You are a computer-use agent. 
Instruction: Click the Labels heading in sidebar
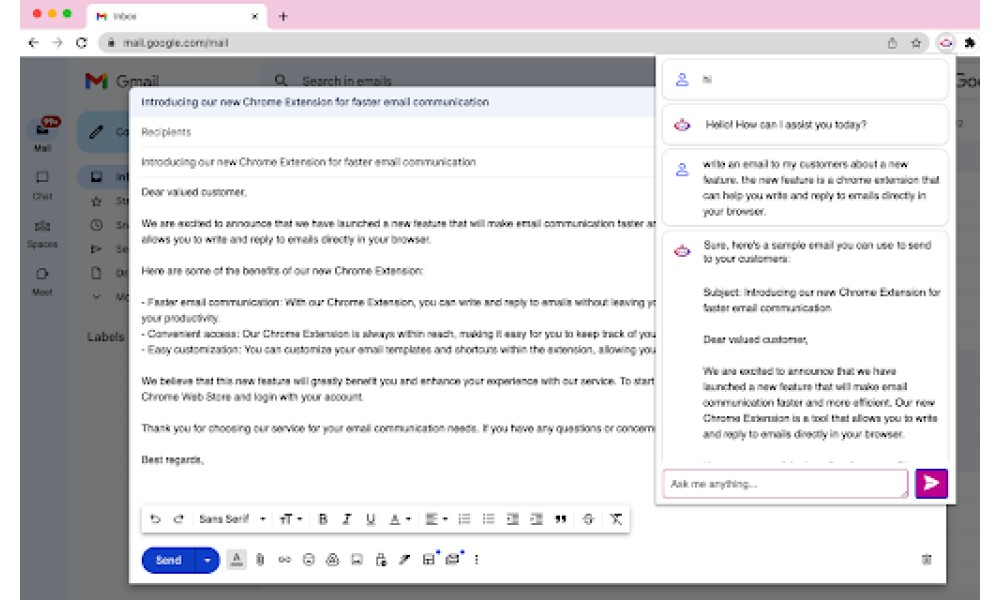click(x=105, y=337)
